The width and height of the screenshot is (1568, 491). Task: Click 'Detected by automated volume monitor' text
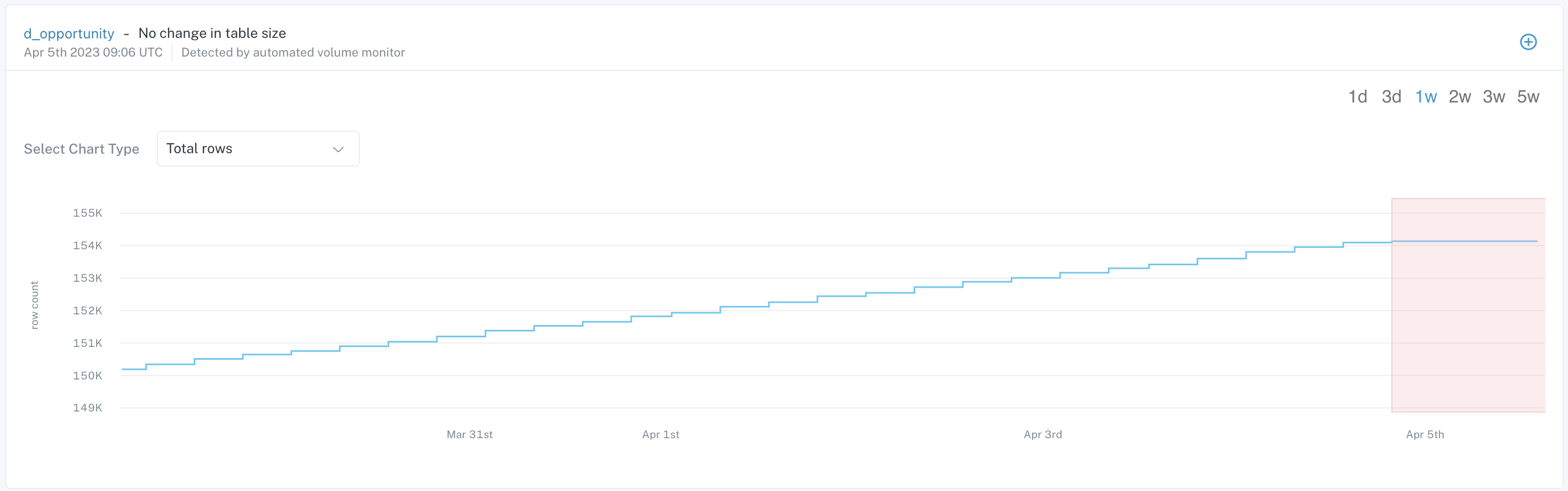[x=293, y=53]
